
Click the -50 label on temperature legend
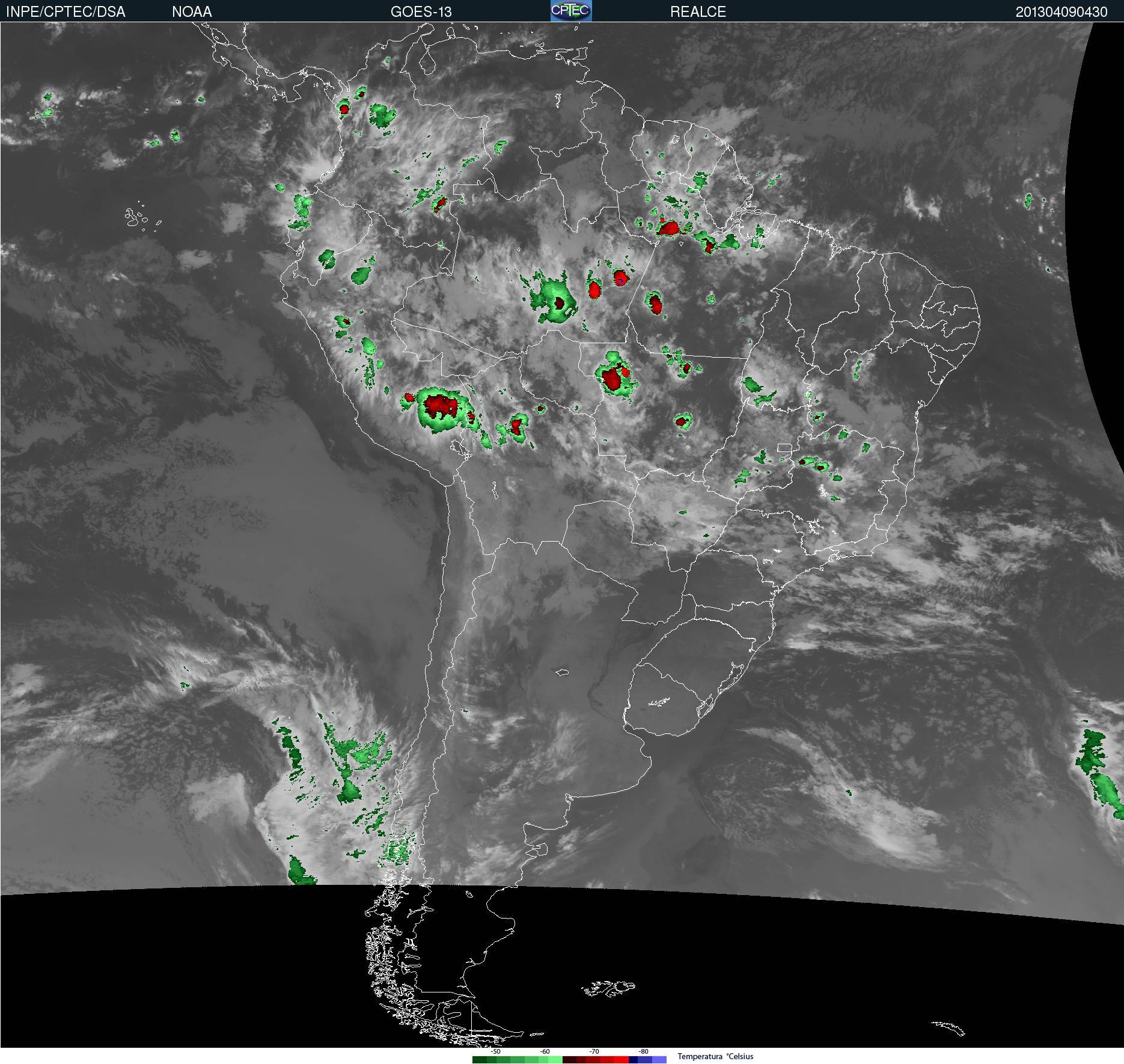click(495, 1051)
